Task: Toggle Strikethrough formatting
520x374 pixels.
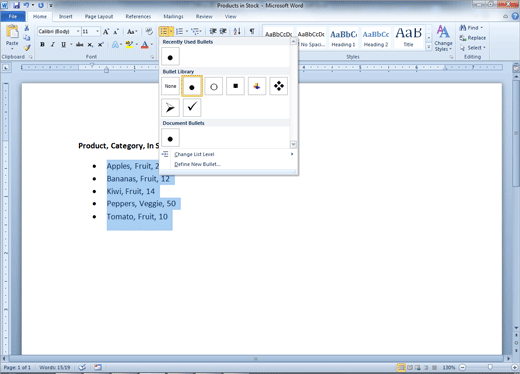Action: 79,45
